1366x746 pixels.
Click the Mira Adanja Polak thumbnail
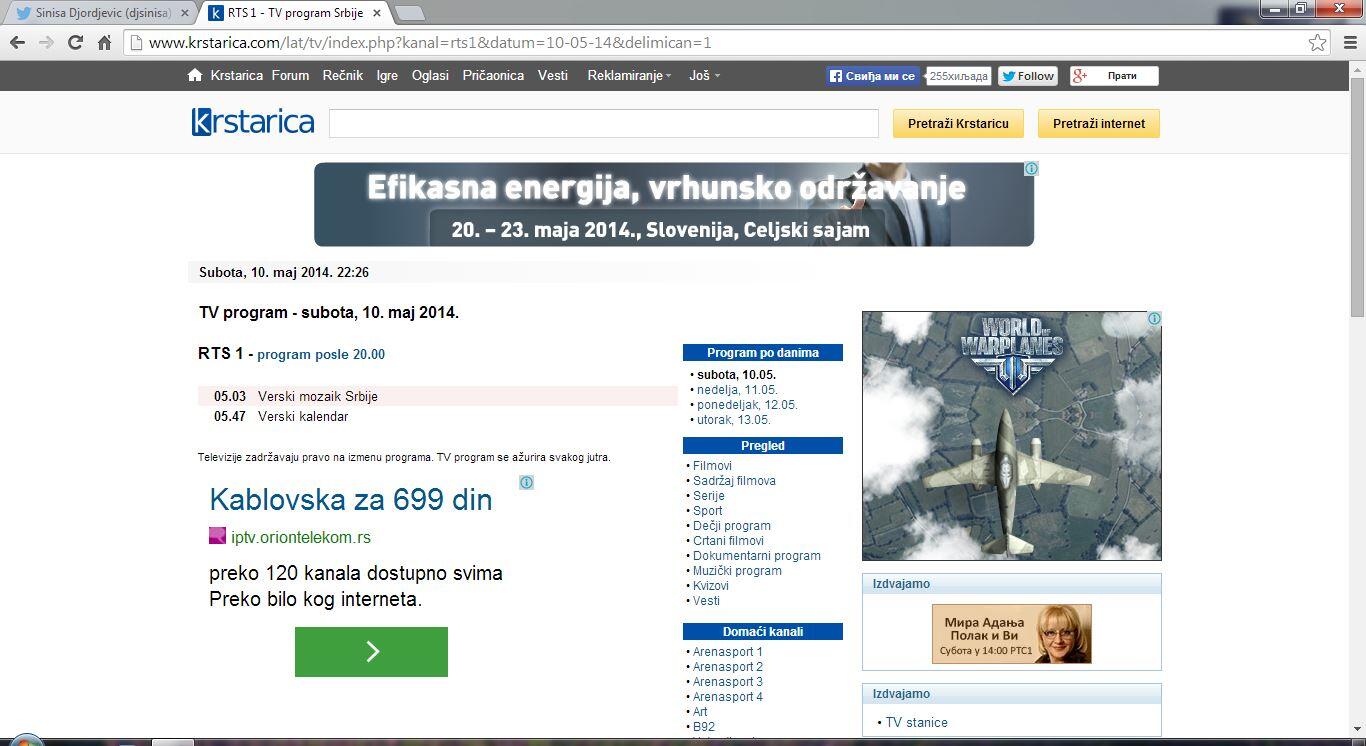1011,634
